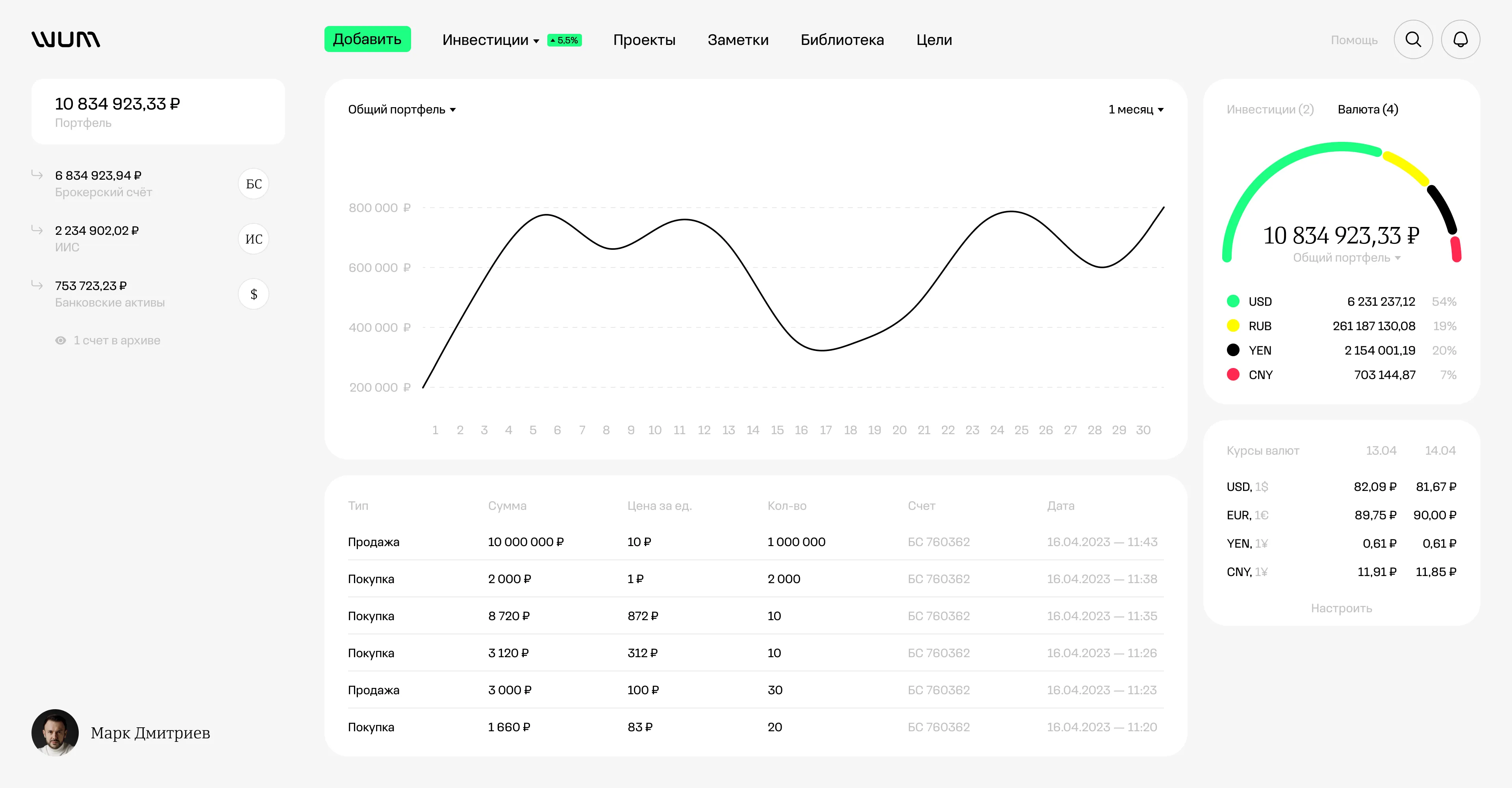Open the Заметки menu item

[x=738, y=40]
